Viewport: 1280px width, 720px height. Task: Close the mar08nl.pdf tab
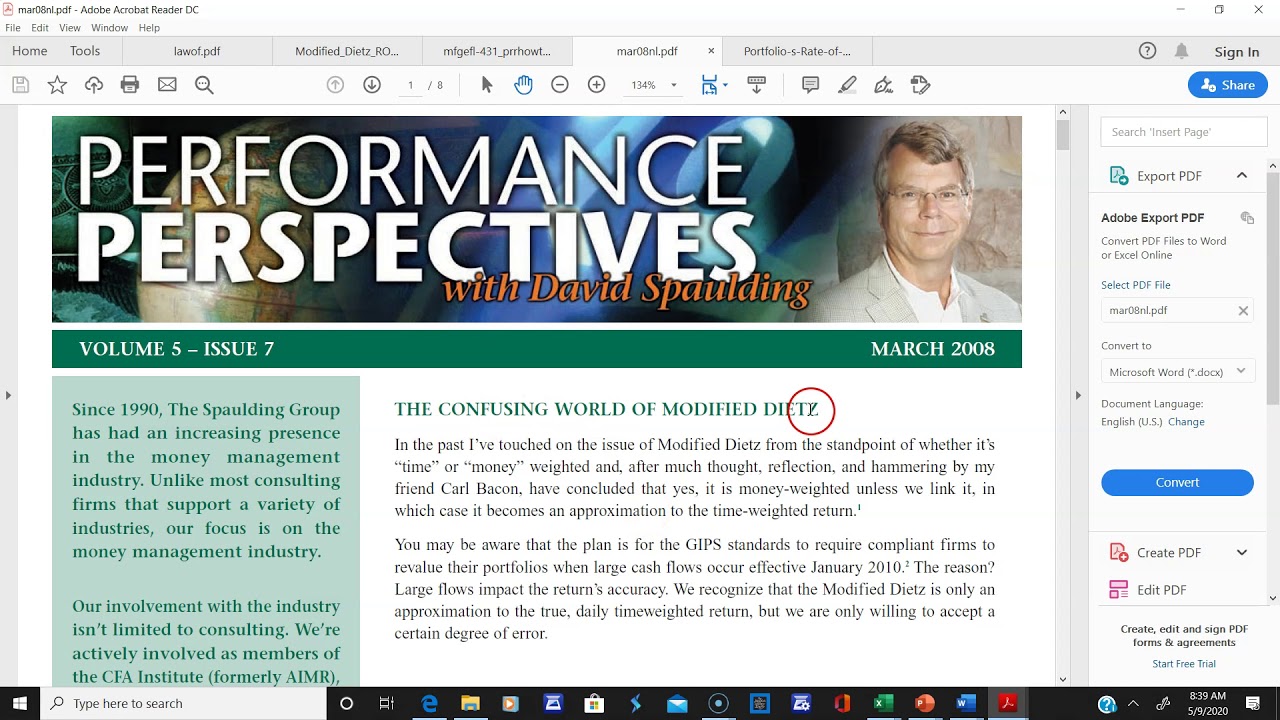[712, 51]
